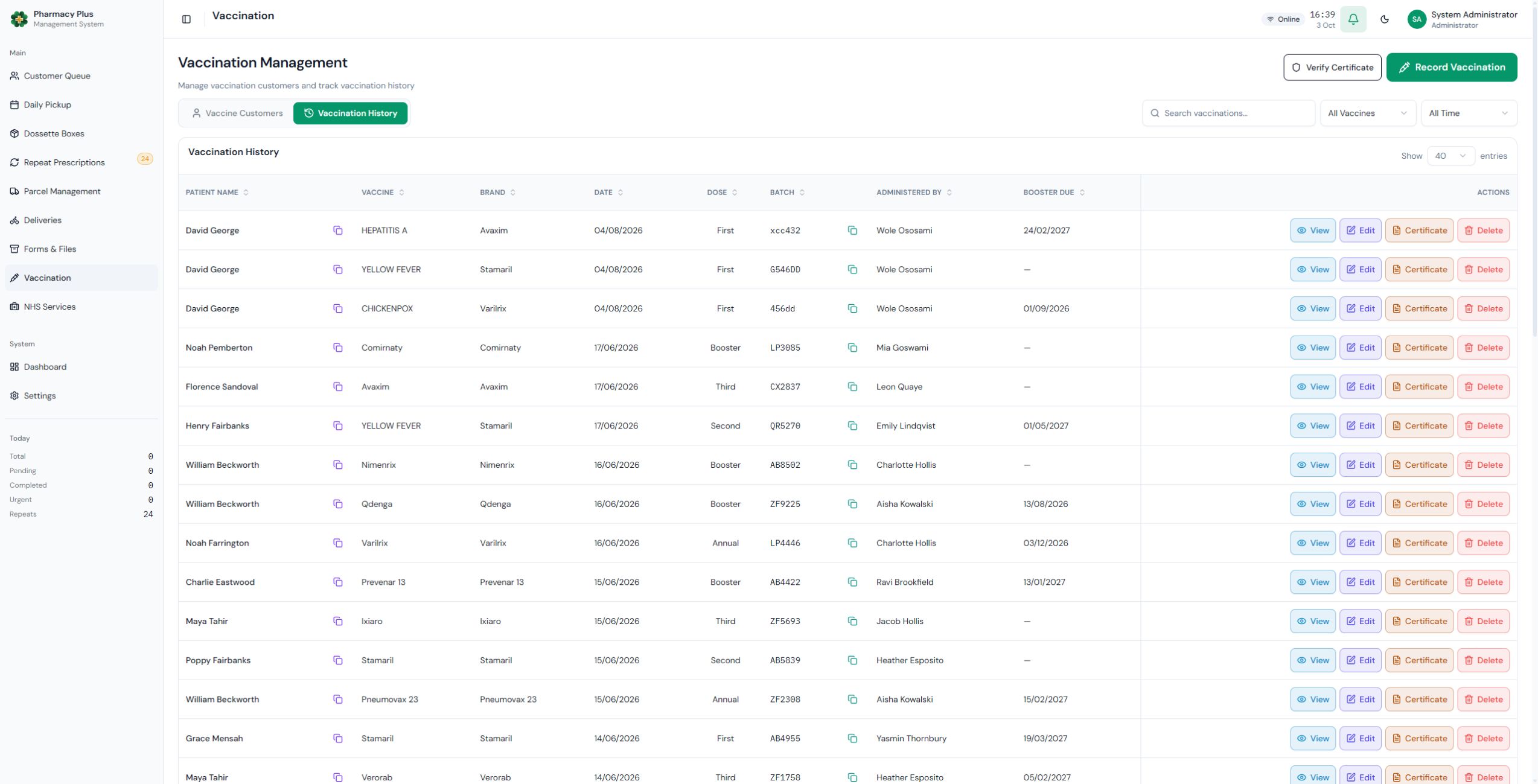The image size is (1538, 784).
Task: Copy batch number QR5270
Action: [x=852, y=426]
